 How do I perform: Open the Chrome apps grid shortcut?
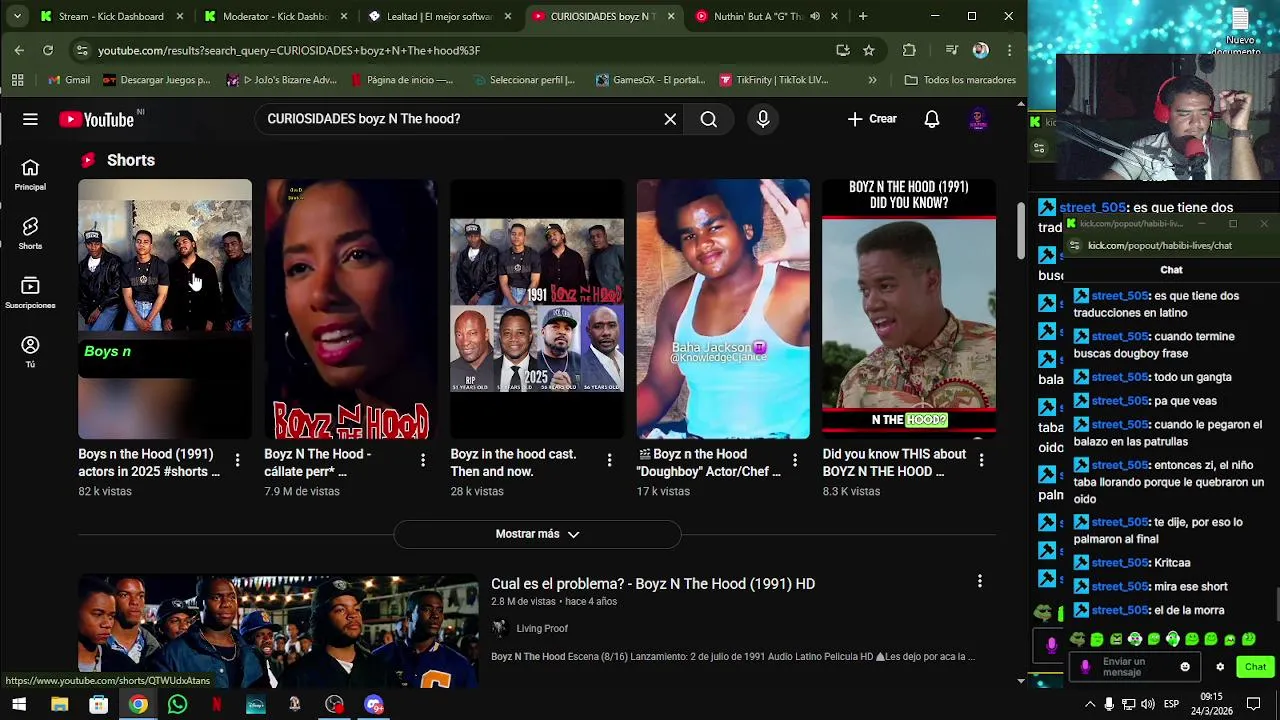(x=18, y=80)
